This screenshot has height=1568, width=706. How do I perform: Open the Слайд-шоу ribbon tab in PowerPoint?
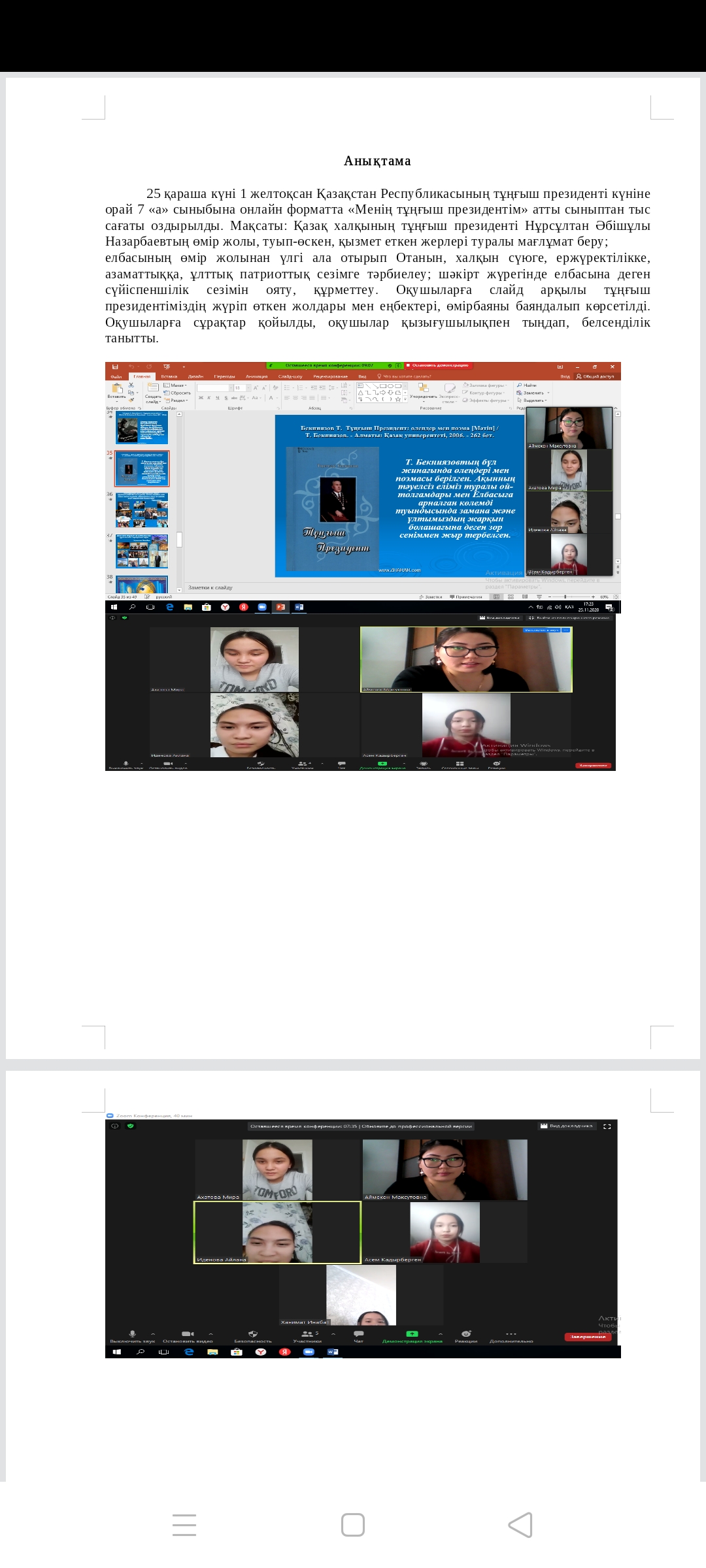point(290,376)
